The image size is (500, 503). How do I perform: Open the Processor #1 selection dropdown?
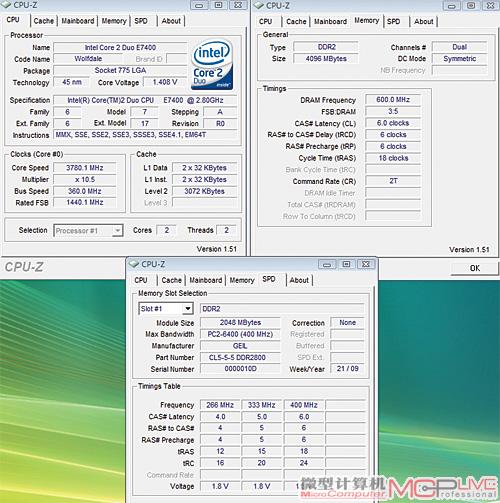click(x=117, y=230)
